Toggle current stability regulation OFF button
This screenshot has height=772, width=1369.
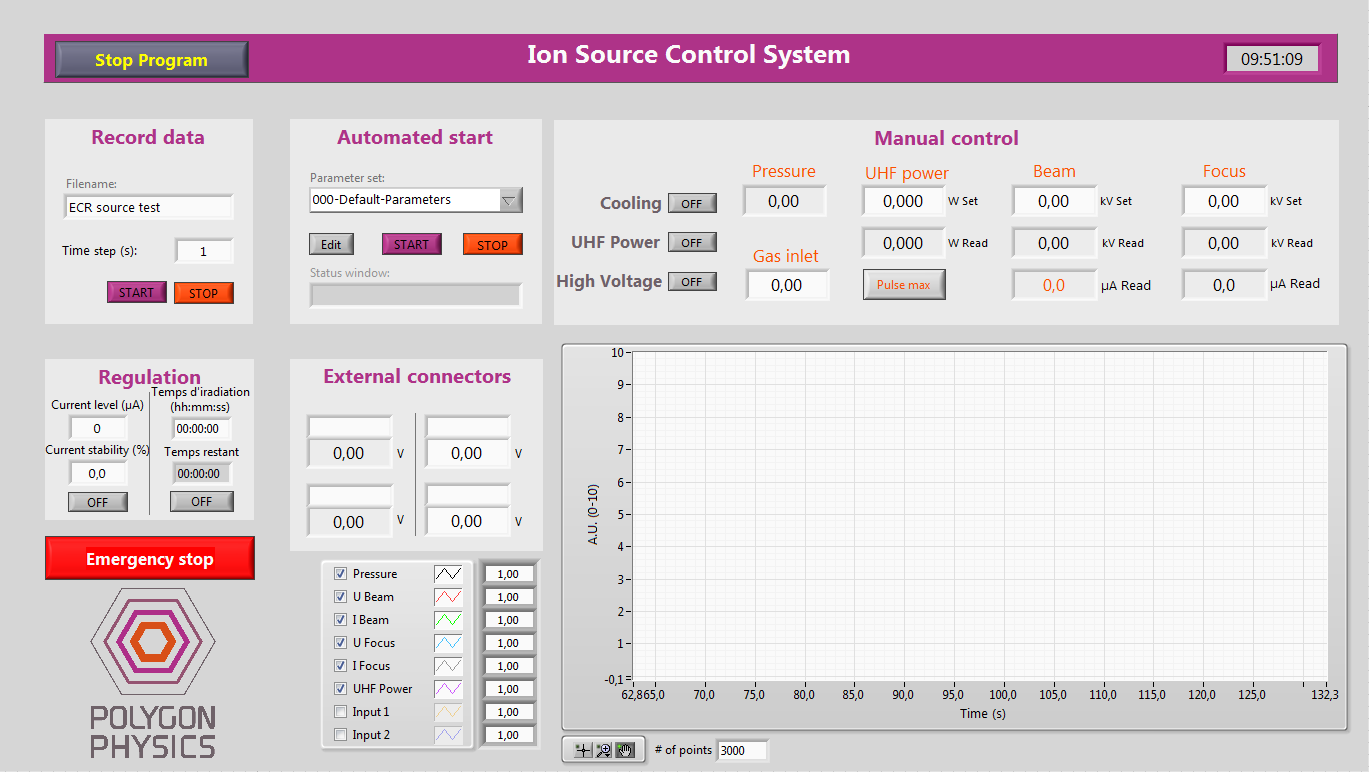click(97, 502)
